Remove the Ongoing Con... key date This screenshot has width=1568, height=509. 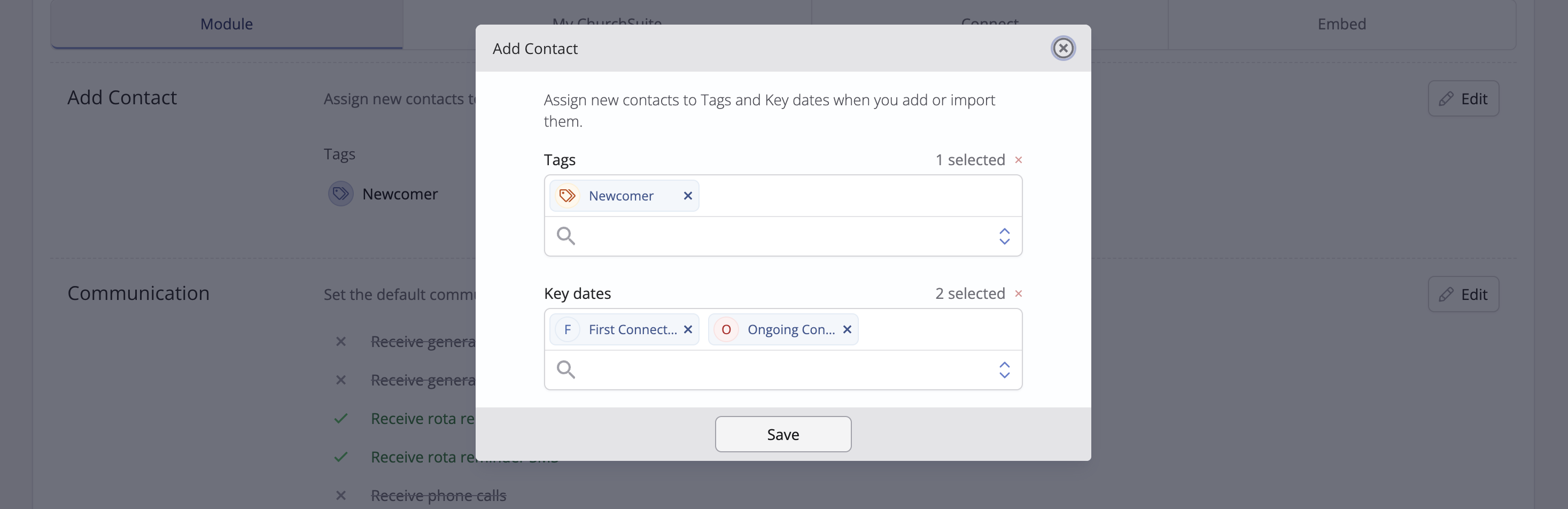pos(847,329)
